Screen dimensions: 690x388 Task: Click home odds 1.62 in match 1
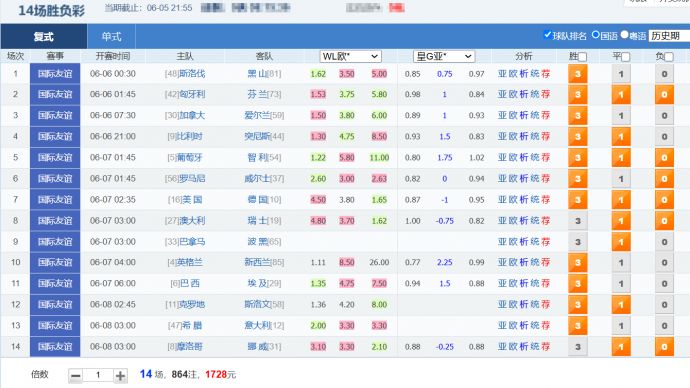coord(318,74)
